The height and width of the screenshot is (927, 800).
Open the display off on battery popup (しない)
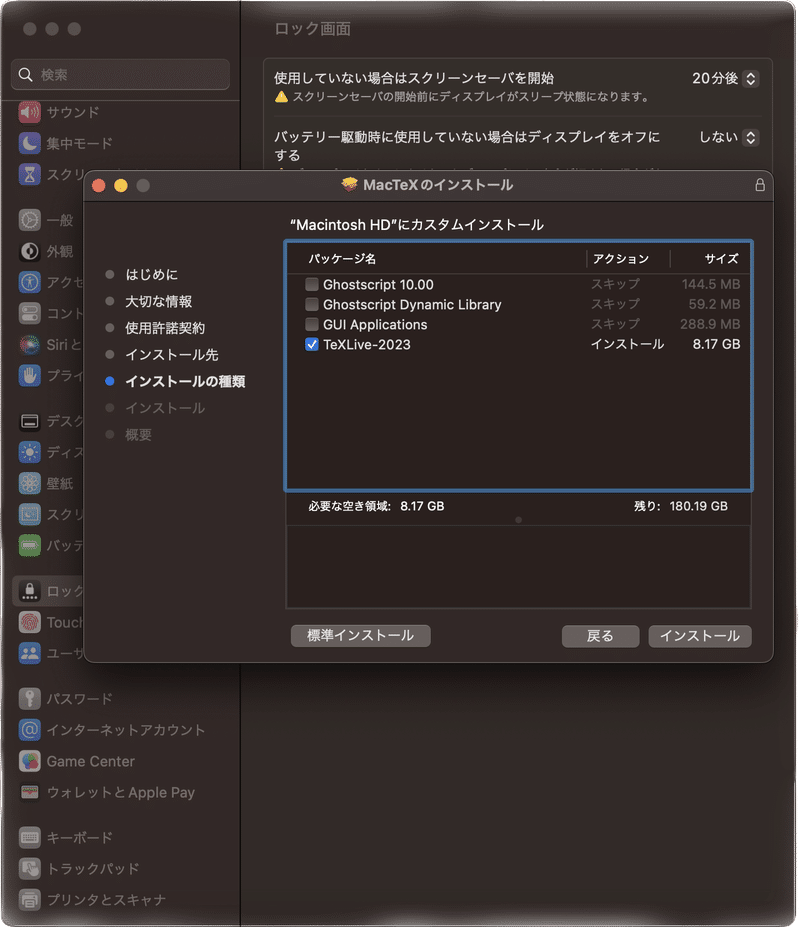pos(750,138)
